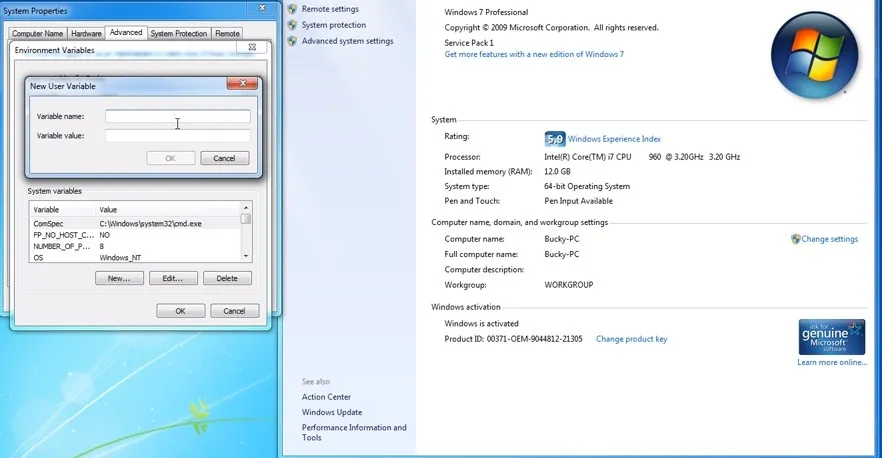Click the Variable column header
This screenshot has height=458, width=882.
[x=62, y=210]
